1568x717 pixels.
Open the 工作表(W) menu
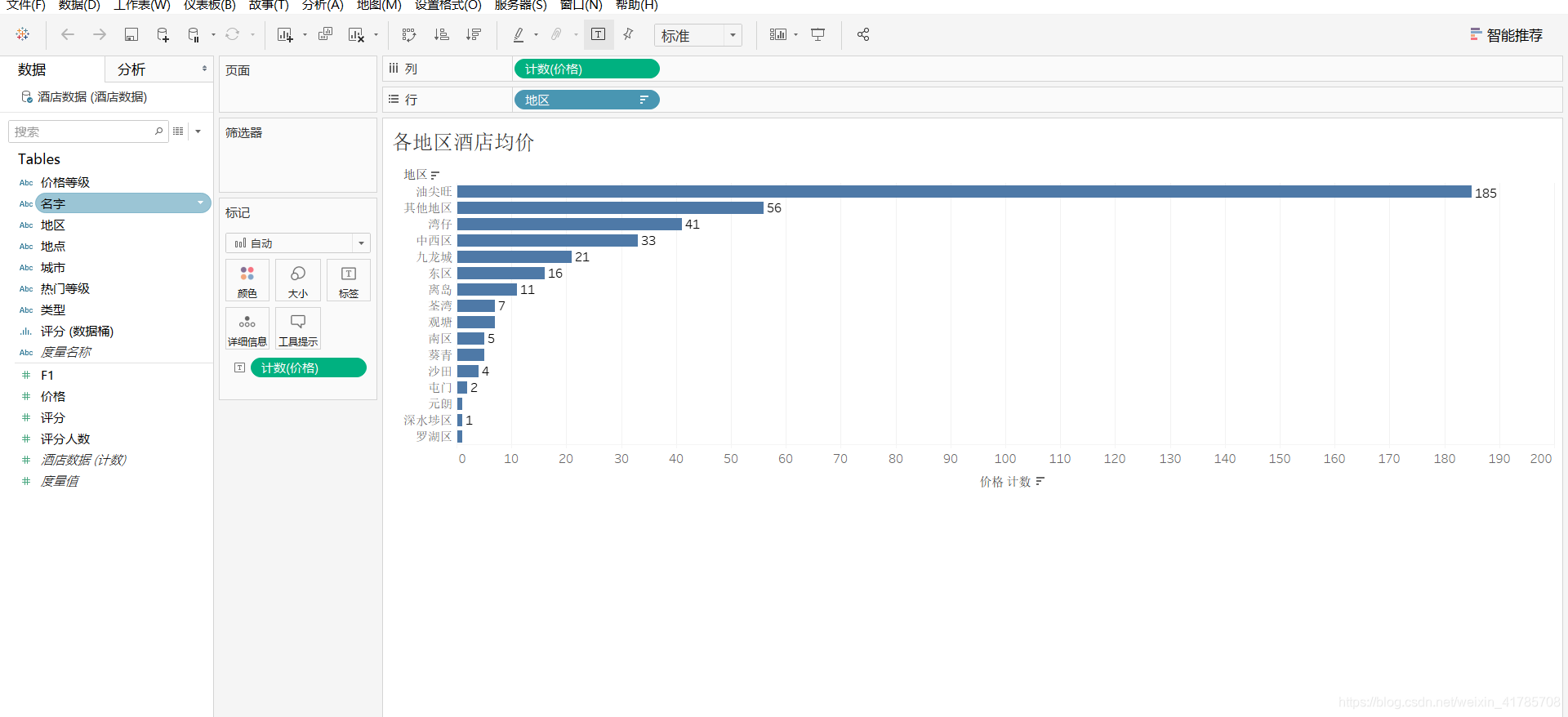[142, 6]
